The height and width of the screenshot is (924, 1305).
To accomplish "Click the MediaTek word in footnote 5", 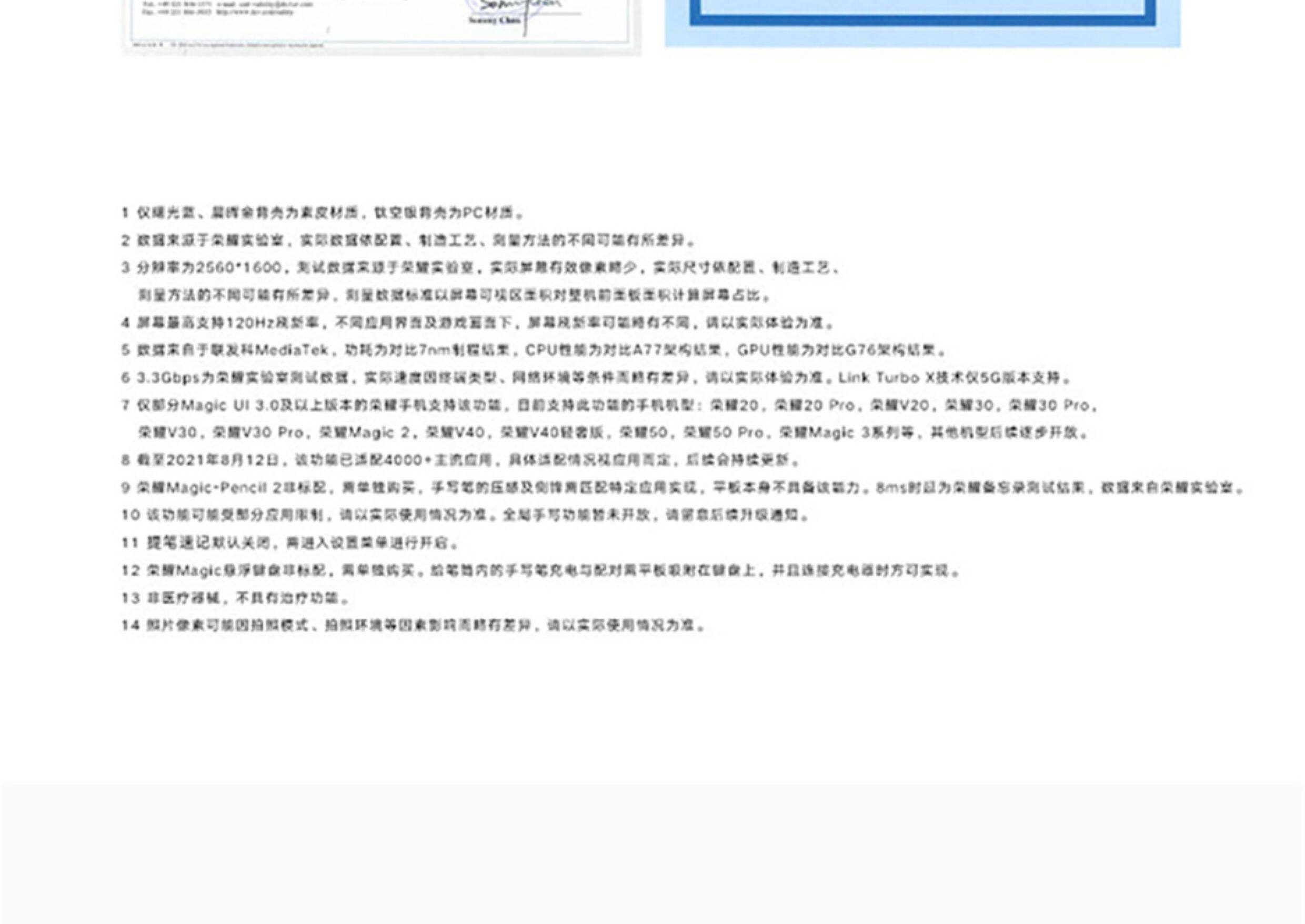I will pyautogui.click(x=292, y=350).
